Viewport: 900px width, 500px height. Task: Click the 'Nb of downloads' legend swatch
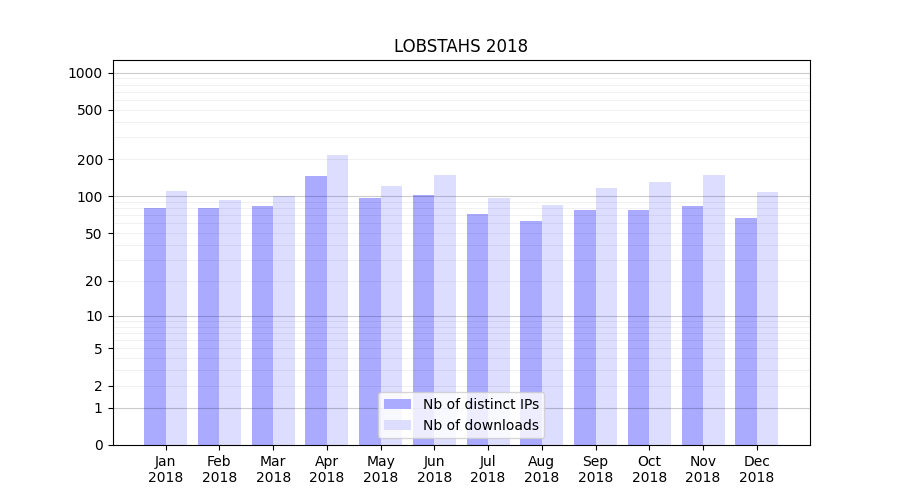tap(397, 425)
